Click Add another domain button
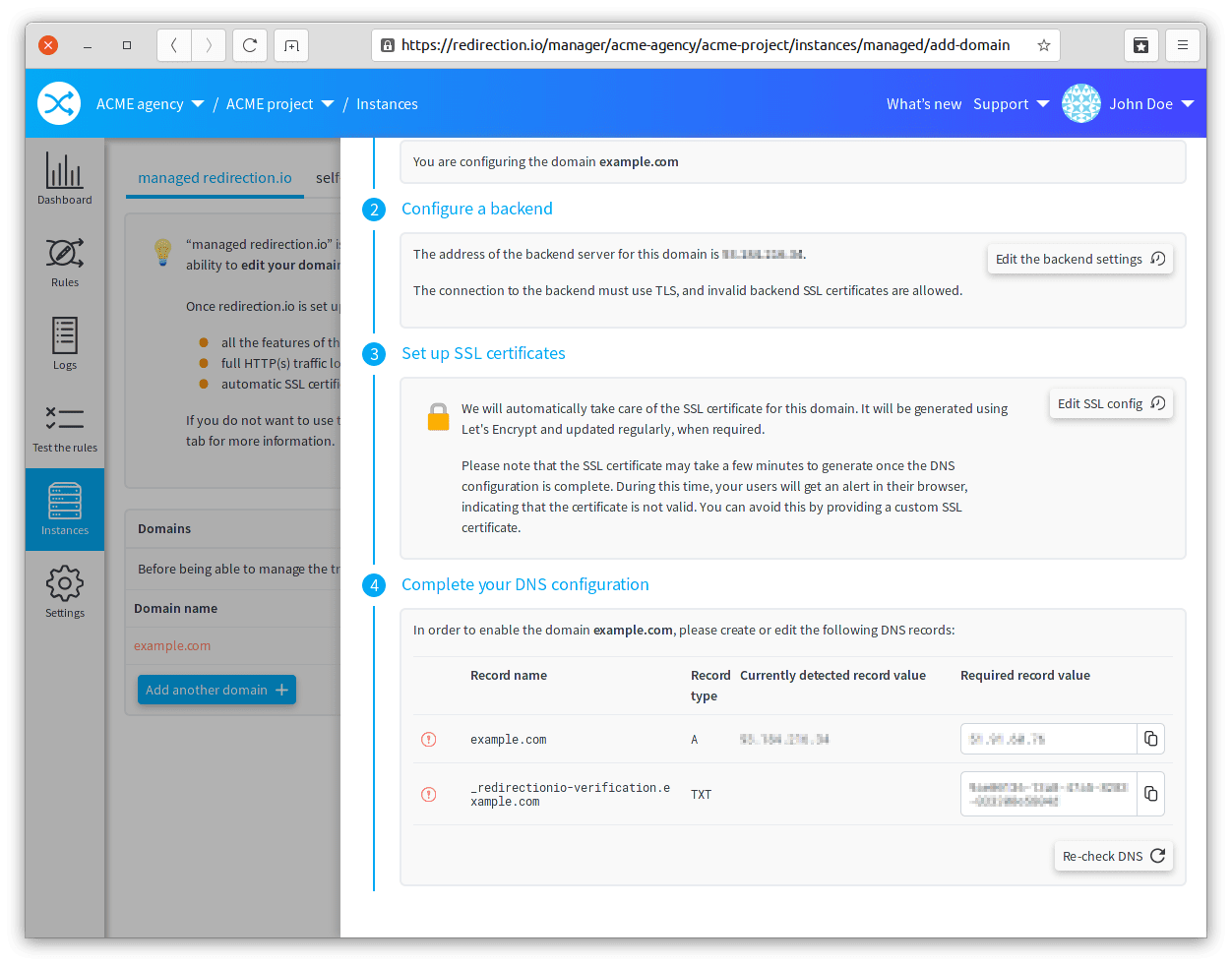Viewport: 1232px width, 966px height. tap(216, 690)
